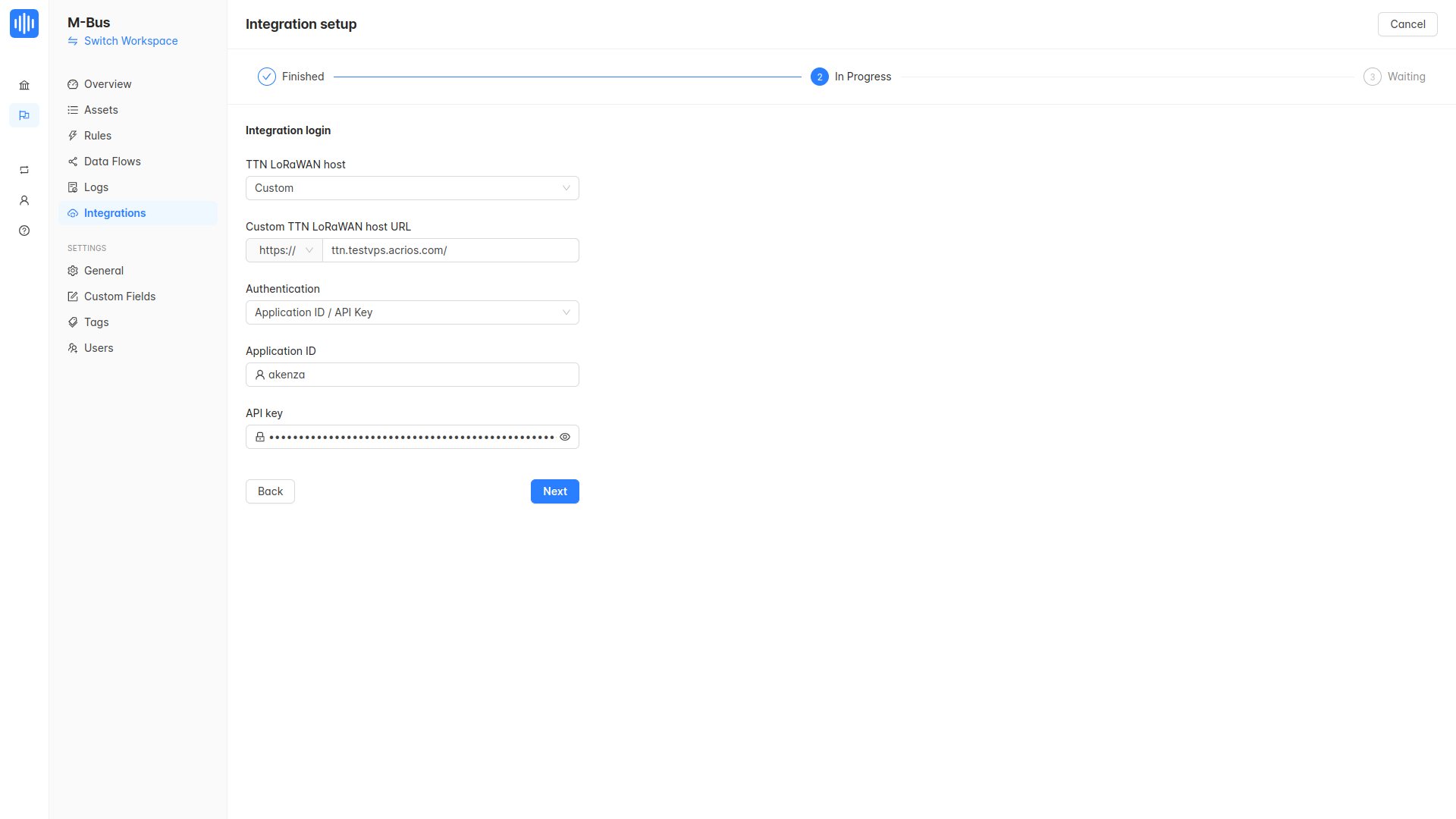
Task: Select the workspaces flag icon in rail
Action: tap(24, 115)
